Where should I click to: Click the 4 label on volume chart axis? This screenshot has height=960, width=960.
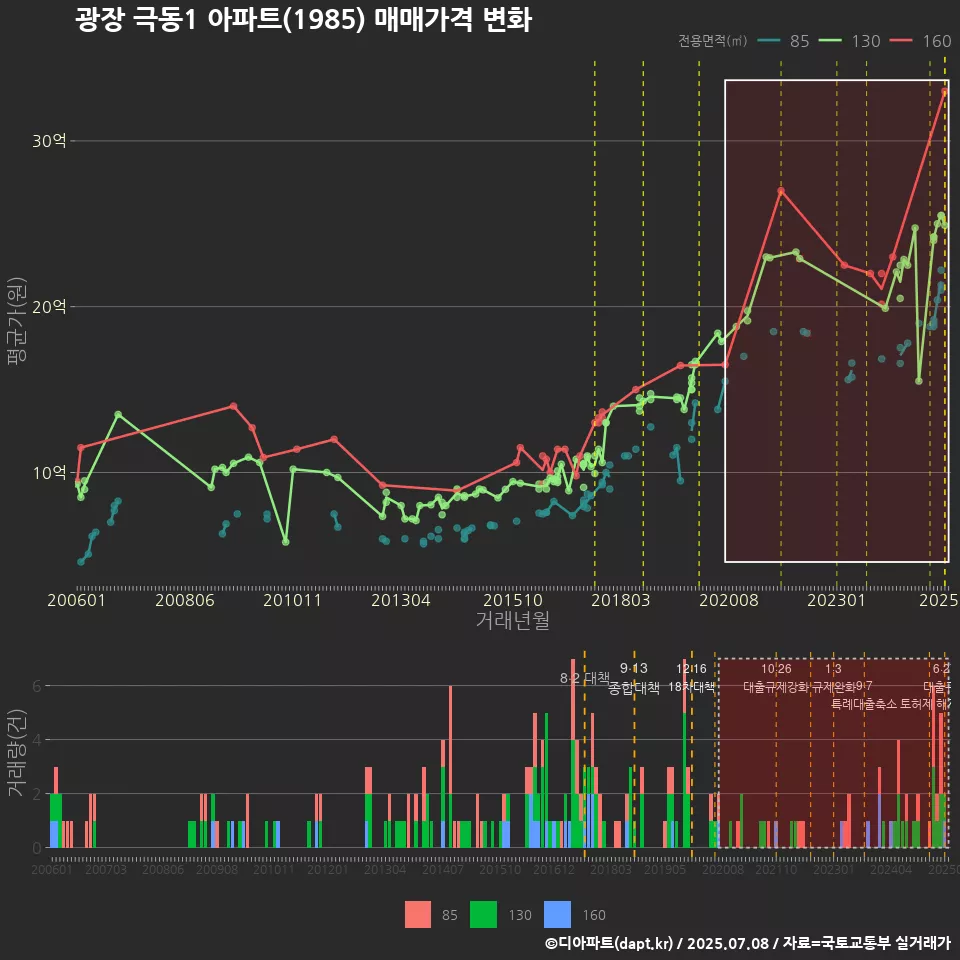pyautogui.click(x=37, y=740)
